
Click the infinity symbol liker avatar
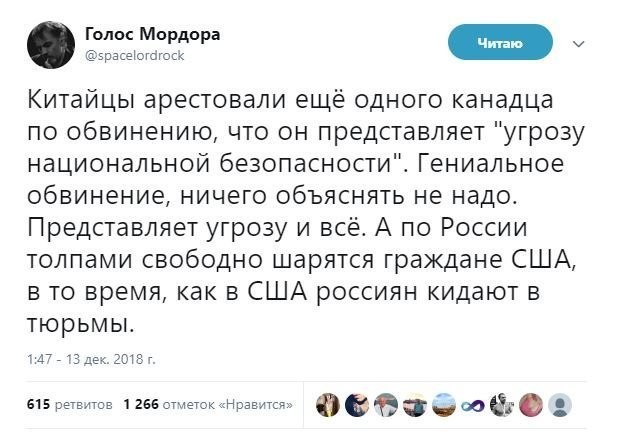pyautogui.click(x=473, y=404)
